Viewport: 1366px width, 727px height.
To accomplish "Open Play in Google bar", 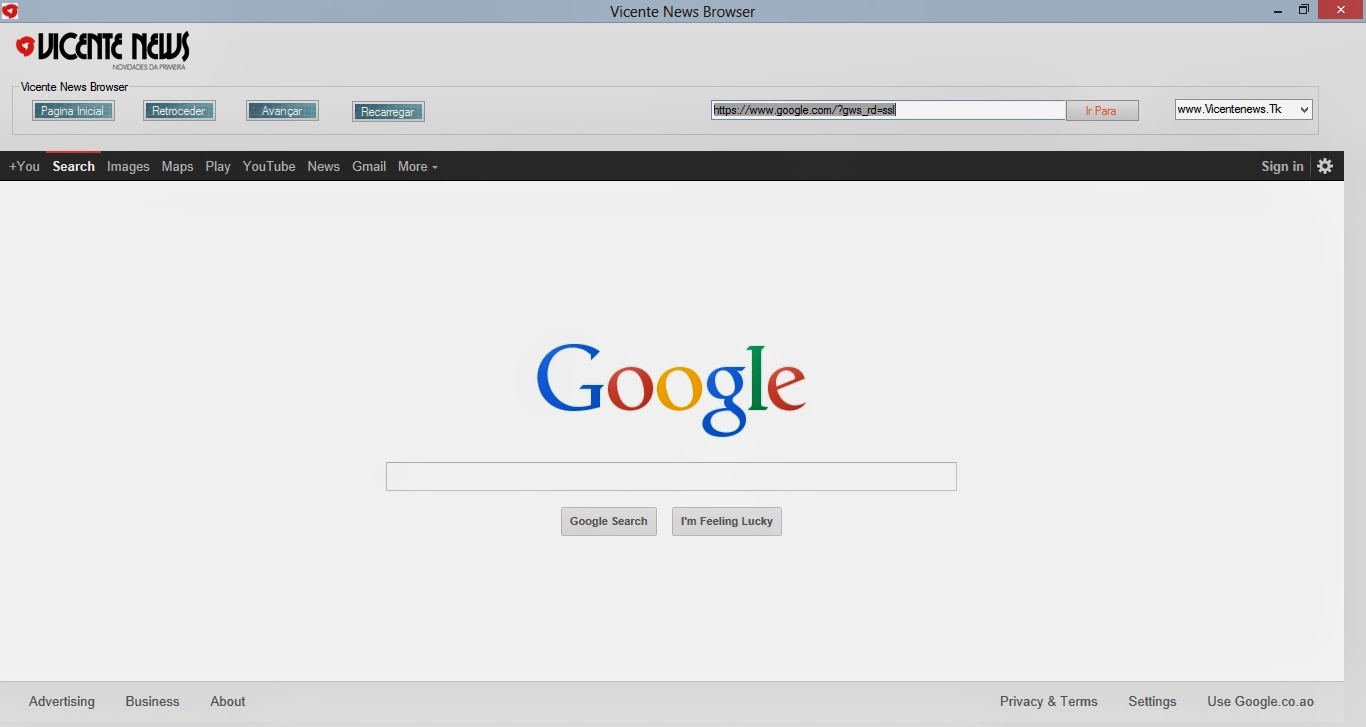I will pos(218,166).
